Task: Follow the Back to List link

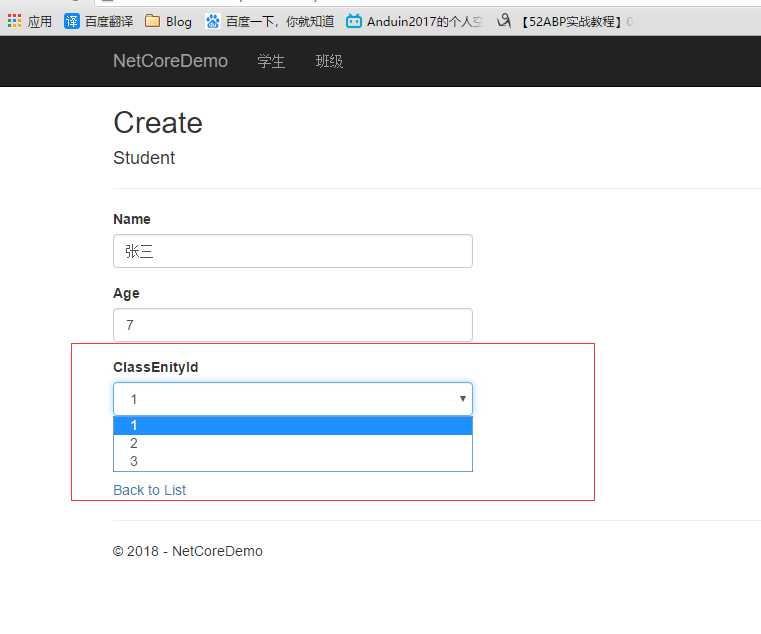Action: (x=149, y=490)
